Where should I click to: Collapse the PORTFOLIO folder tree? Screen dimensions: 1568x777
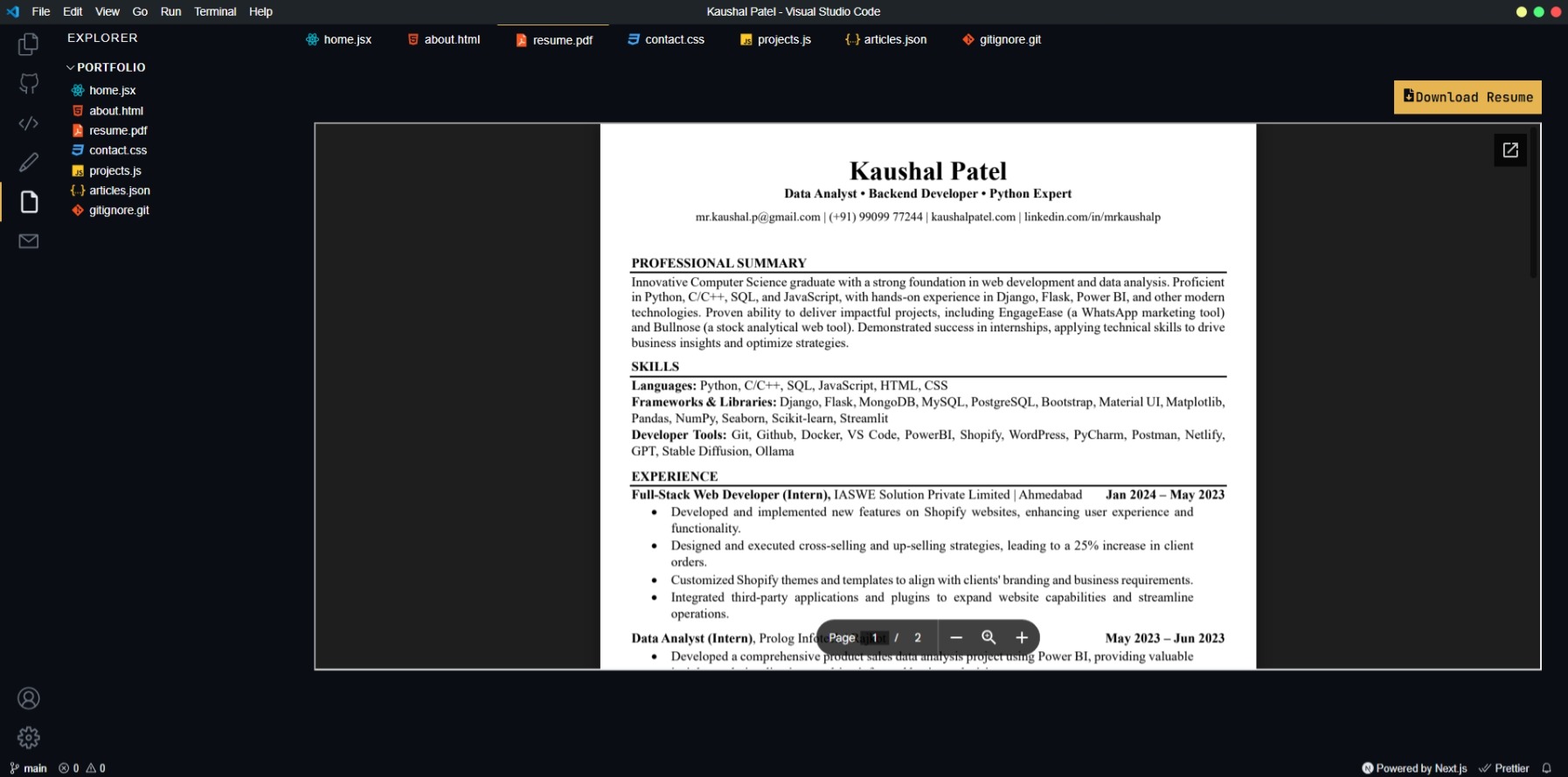pyautogui.click(x=71, y=67)
